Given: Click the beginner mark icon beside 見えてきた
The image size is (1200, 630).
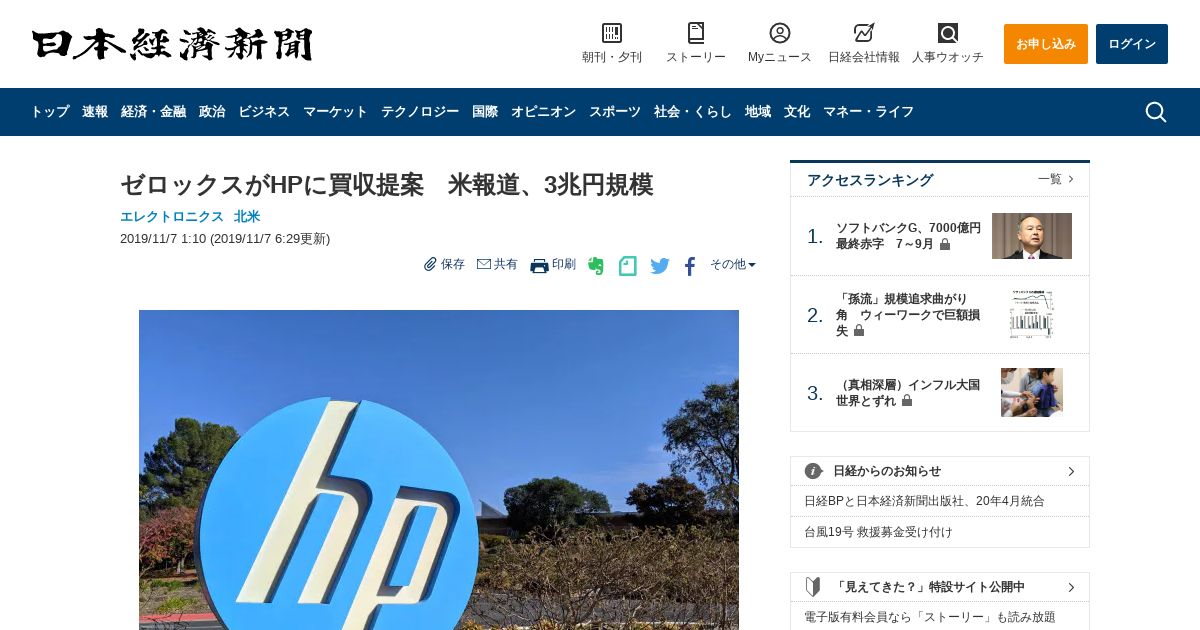Looking at the screenshot, I should 813,587.
